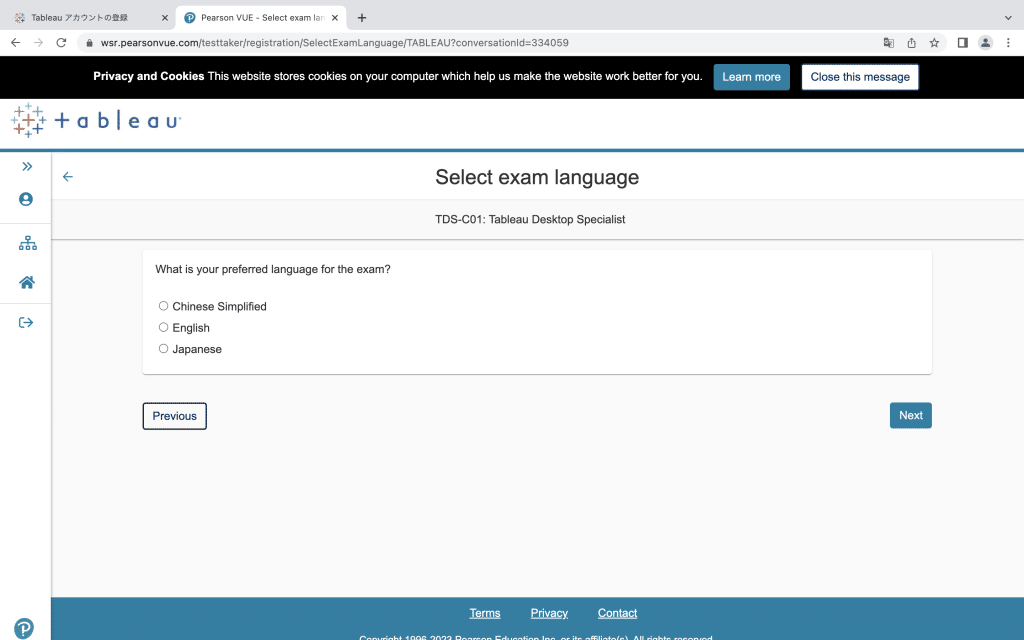The image size is (1024, 640).
Task: Click the preferred language question text
Action: [273, 269]
